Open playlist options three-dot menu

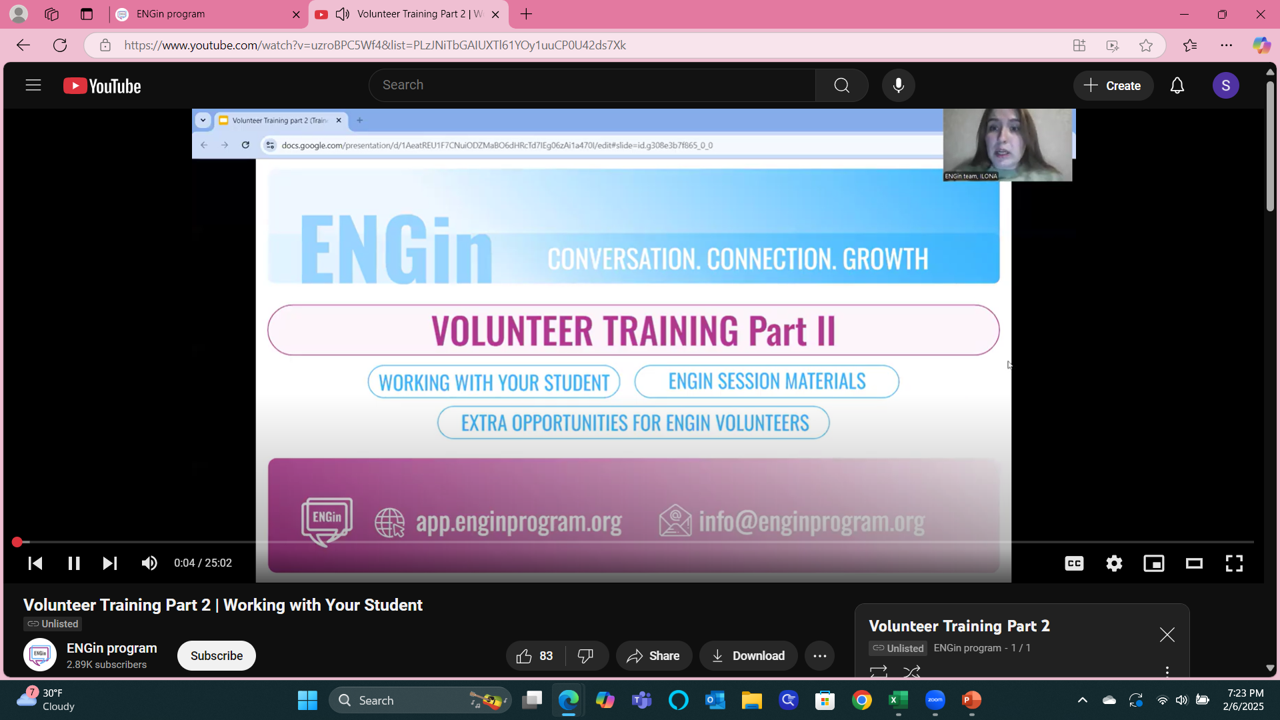pyautogui.click(x=1167, y=672)
